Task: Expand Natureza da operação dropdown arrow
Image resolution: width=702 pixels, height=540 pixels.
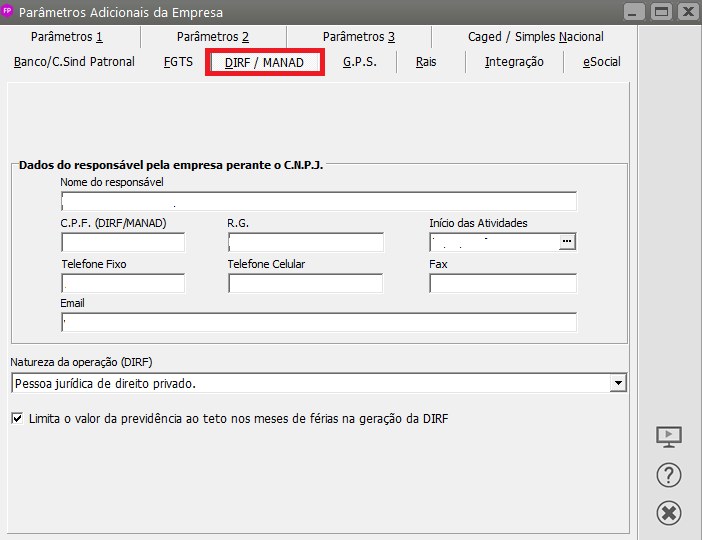Action: point(618,383)
